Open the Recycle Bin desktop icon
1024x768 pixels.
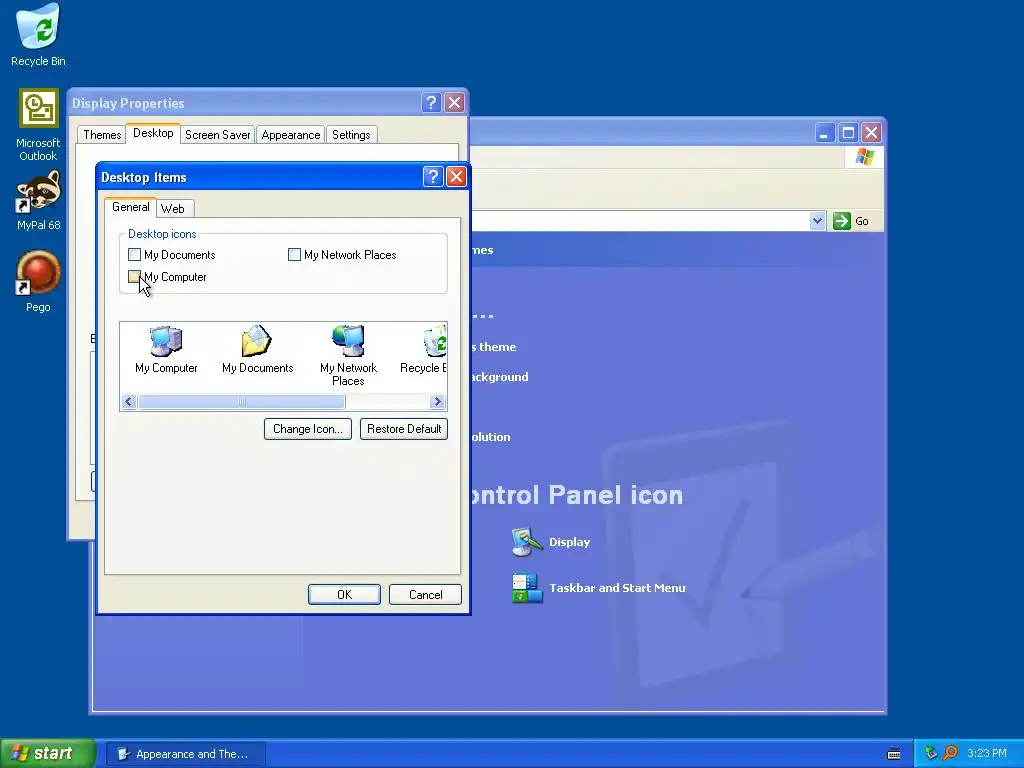point(38,36)
